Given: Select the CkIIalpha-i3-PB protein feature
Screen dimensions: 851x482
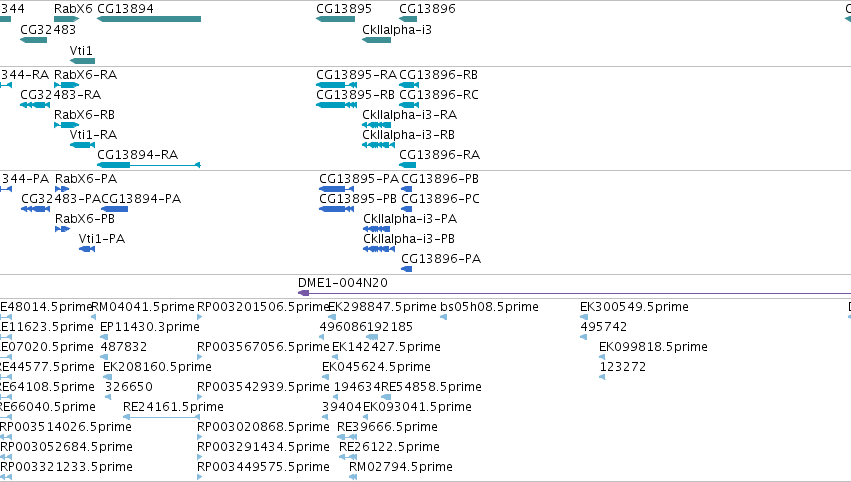Looking at the screenshot, I should (x=379, y=249).
